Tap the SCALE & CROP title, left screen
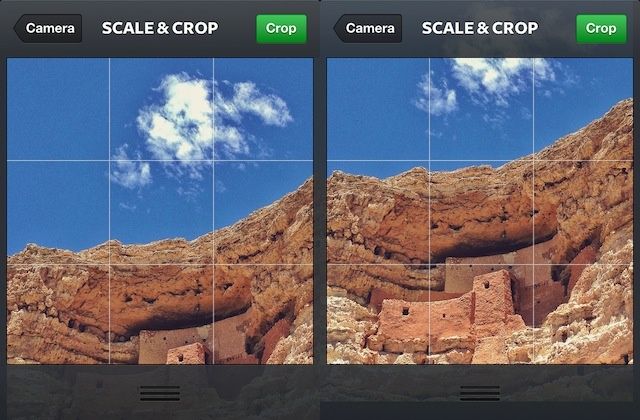This screenshot has width=640, height=420. (160, 28)
